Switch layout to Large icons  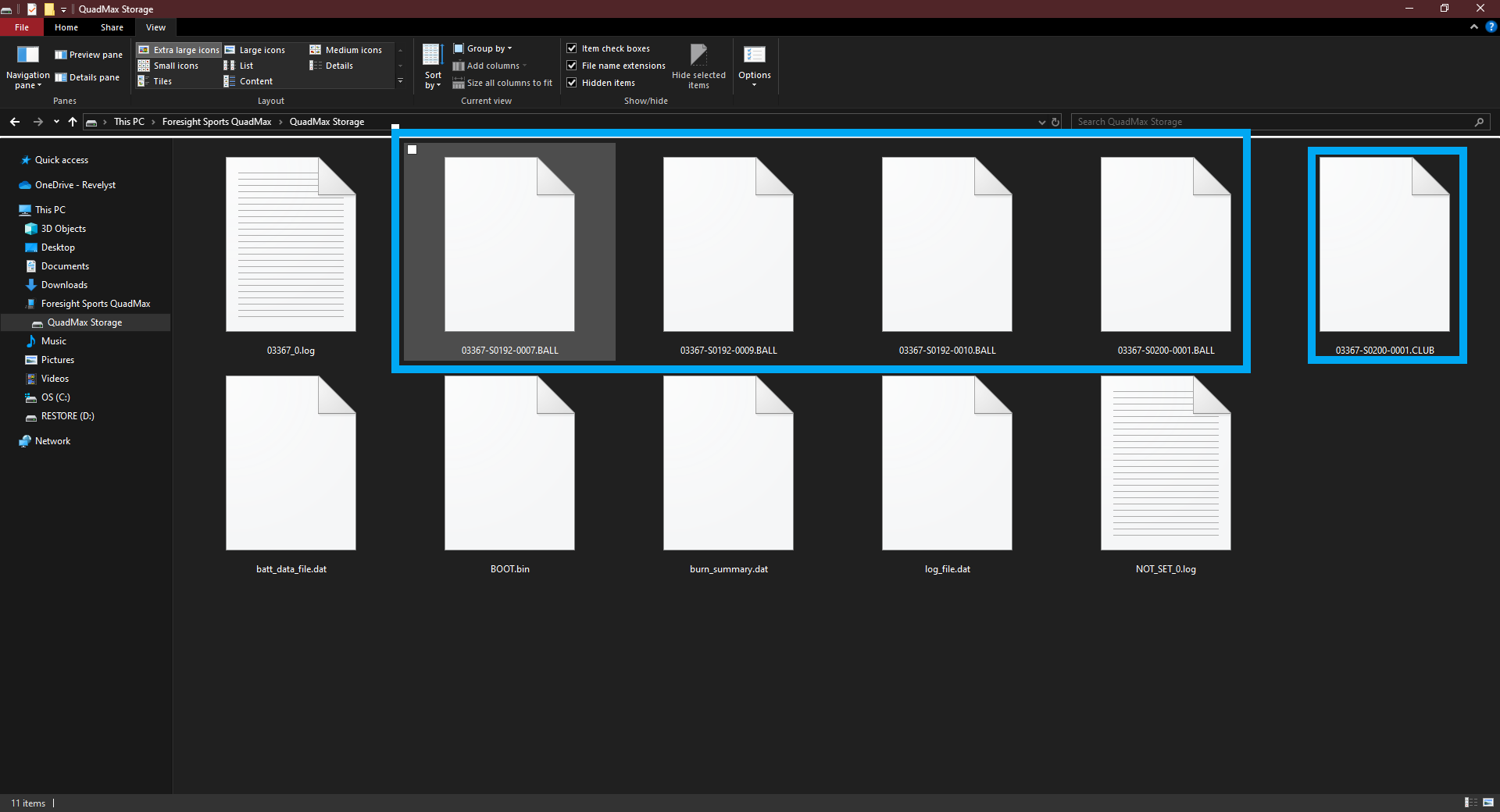click(x=255, y=50)
